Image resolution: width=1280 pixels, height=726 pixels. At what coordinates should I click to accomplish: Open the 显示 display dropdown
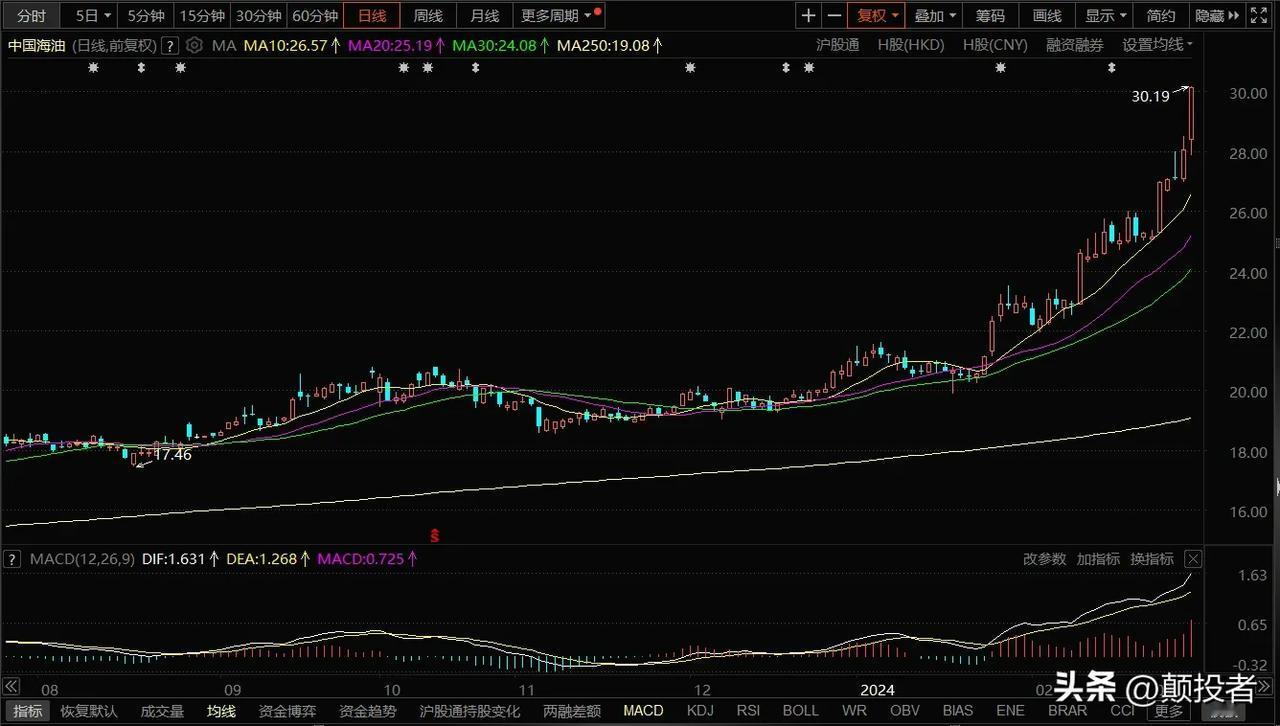click(1106, 15)
